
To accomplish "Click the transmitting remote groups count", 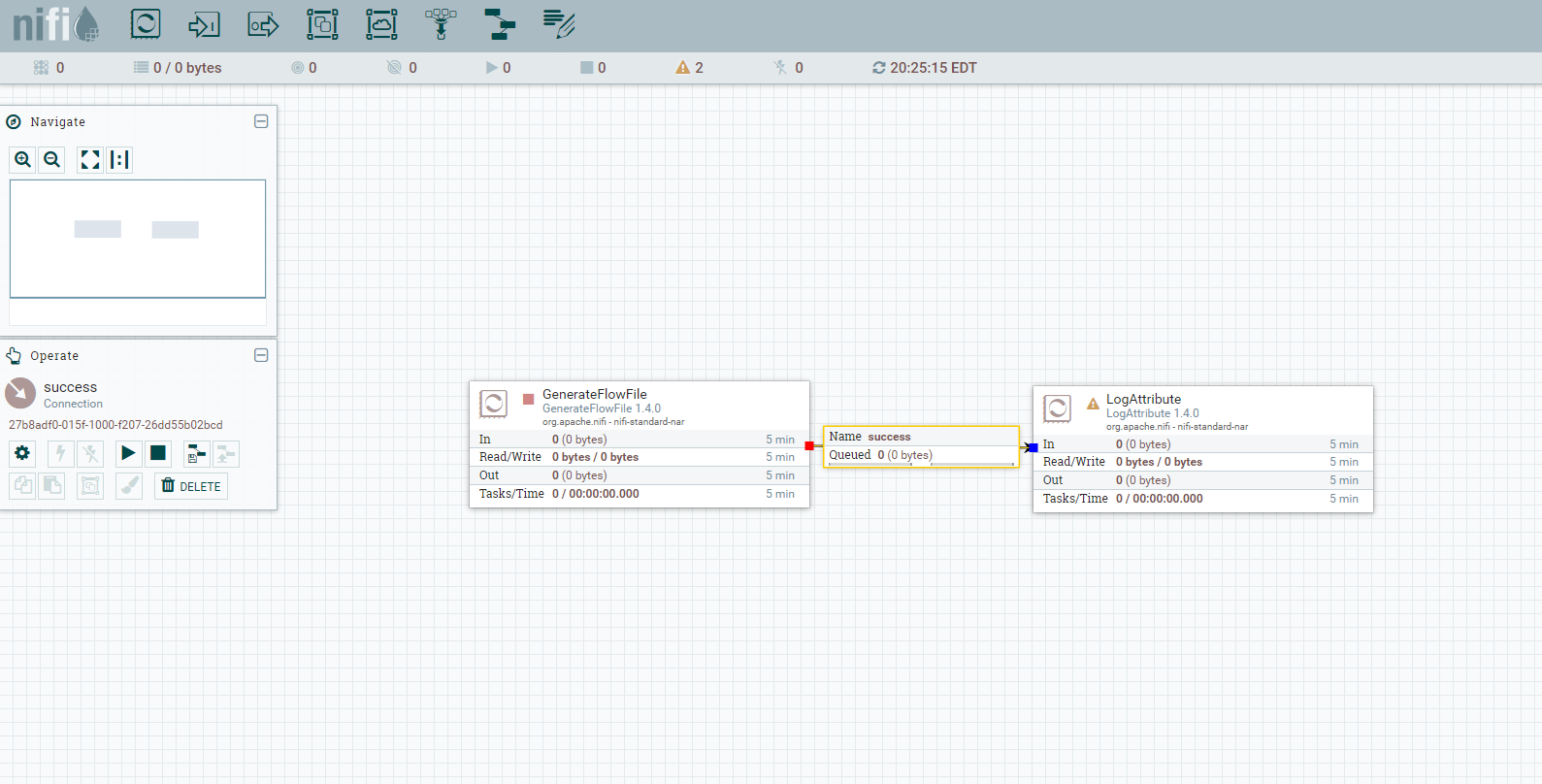I will [x=304, y=68].
